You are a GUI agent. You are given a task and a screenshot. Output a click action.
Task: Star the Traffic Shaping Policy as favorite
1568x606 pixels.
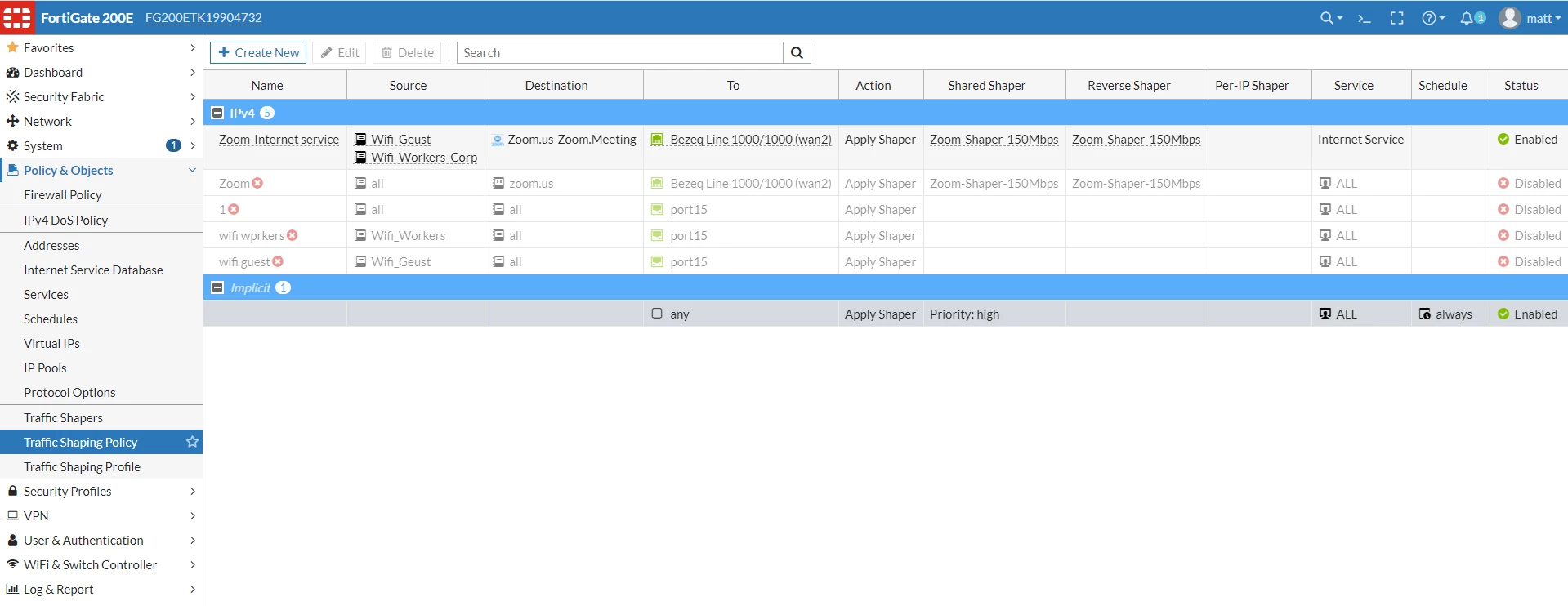[192, 442]
